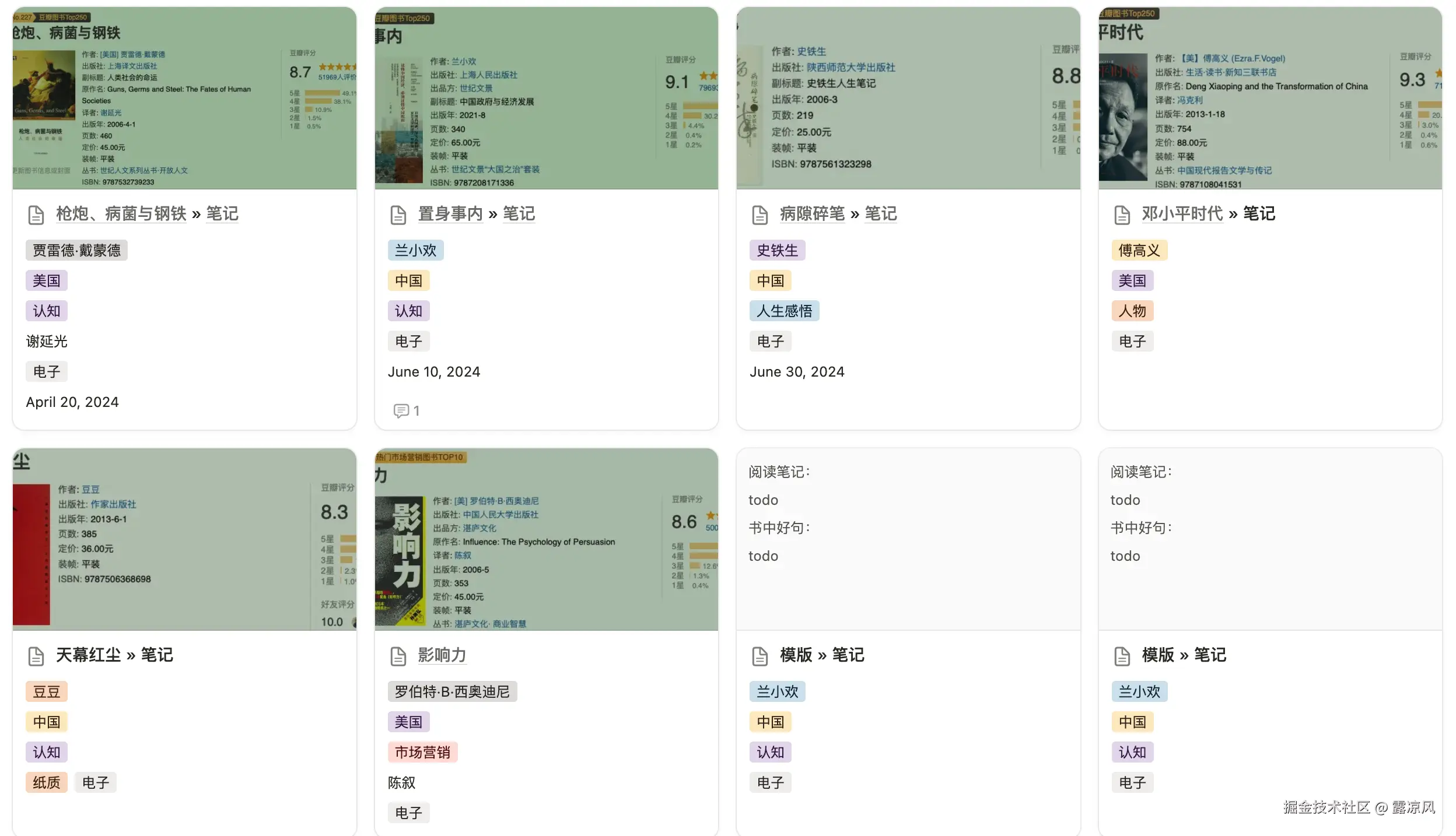This screenshot has height=836, width=1456.
Task: Open the author link 史铁生
Action: point(811,51)
